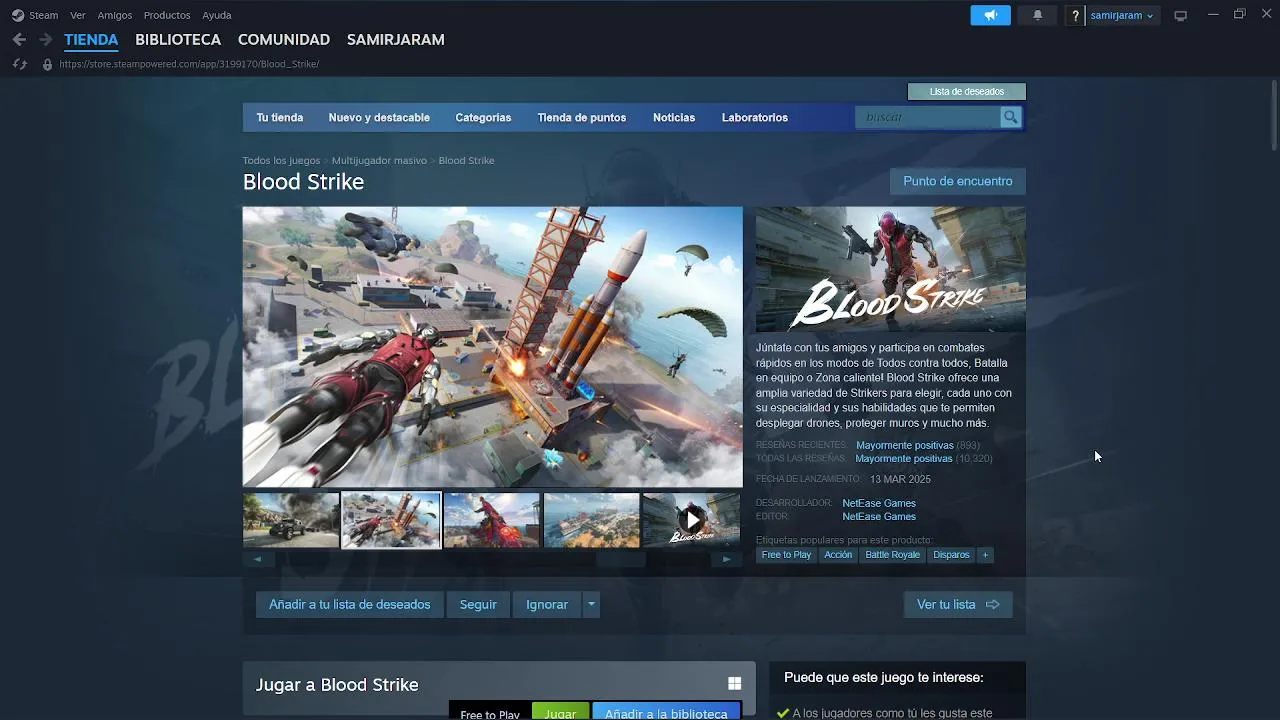Viewport: 1280px width, 720px height.
Task: Click the Blood Strike breadcrumb link
Action: (x=466, y=160)
